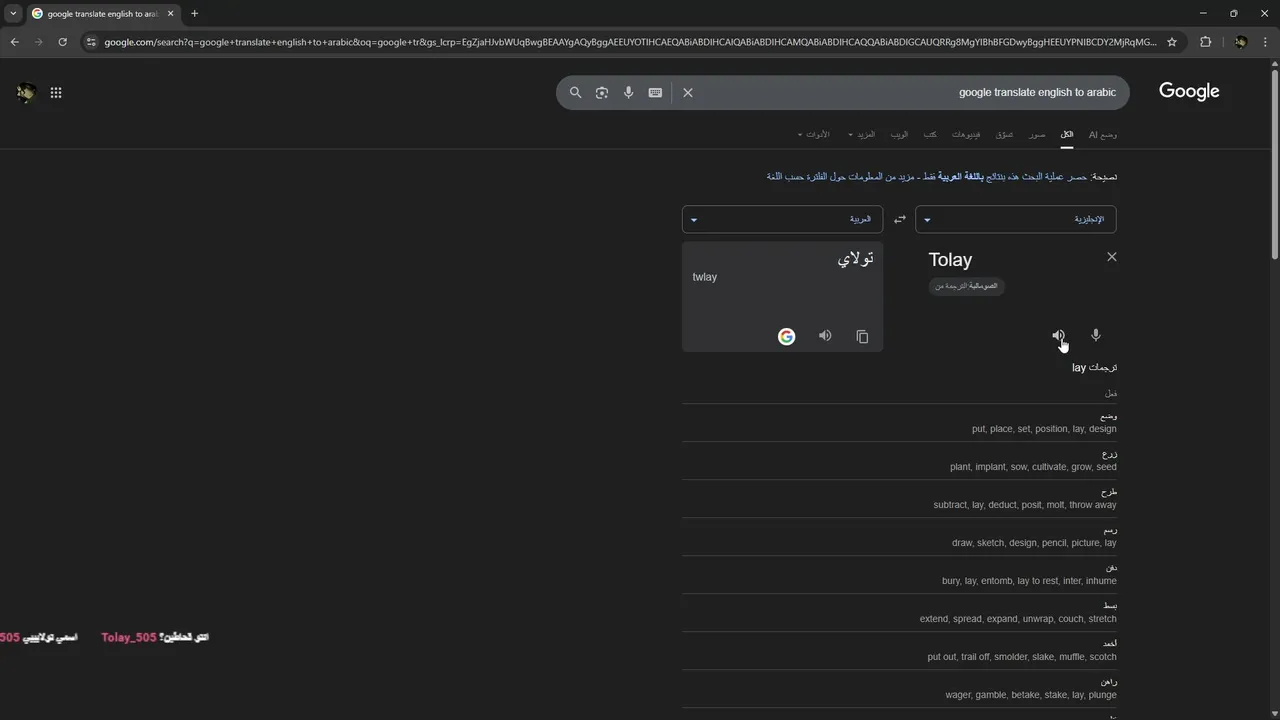The width and height of the screenshot is (1280, 720).
Task: Click the row wager, gamble, betake, stake
Action: (x=900, y=688)
